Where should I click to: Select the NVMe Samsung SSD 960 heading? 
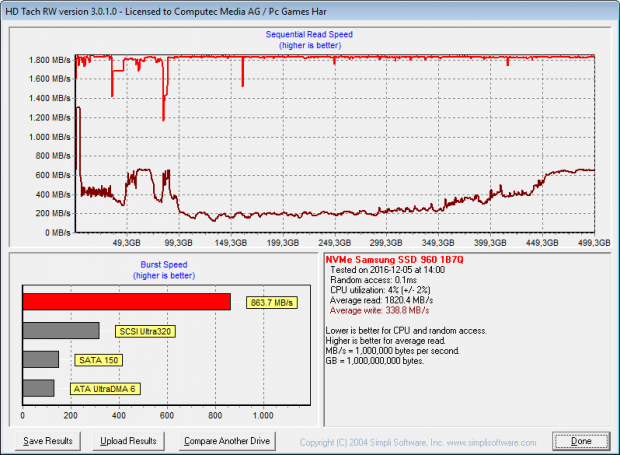[399, 259]
